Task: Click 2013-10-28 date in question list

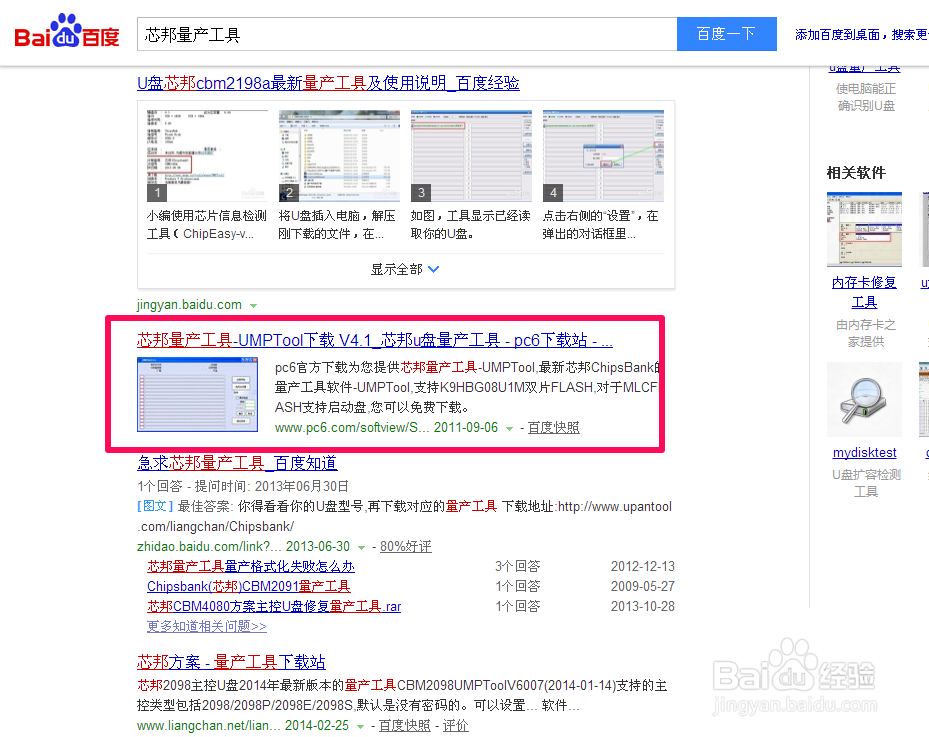Action: (x=643, y=607)
